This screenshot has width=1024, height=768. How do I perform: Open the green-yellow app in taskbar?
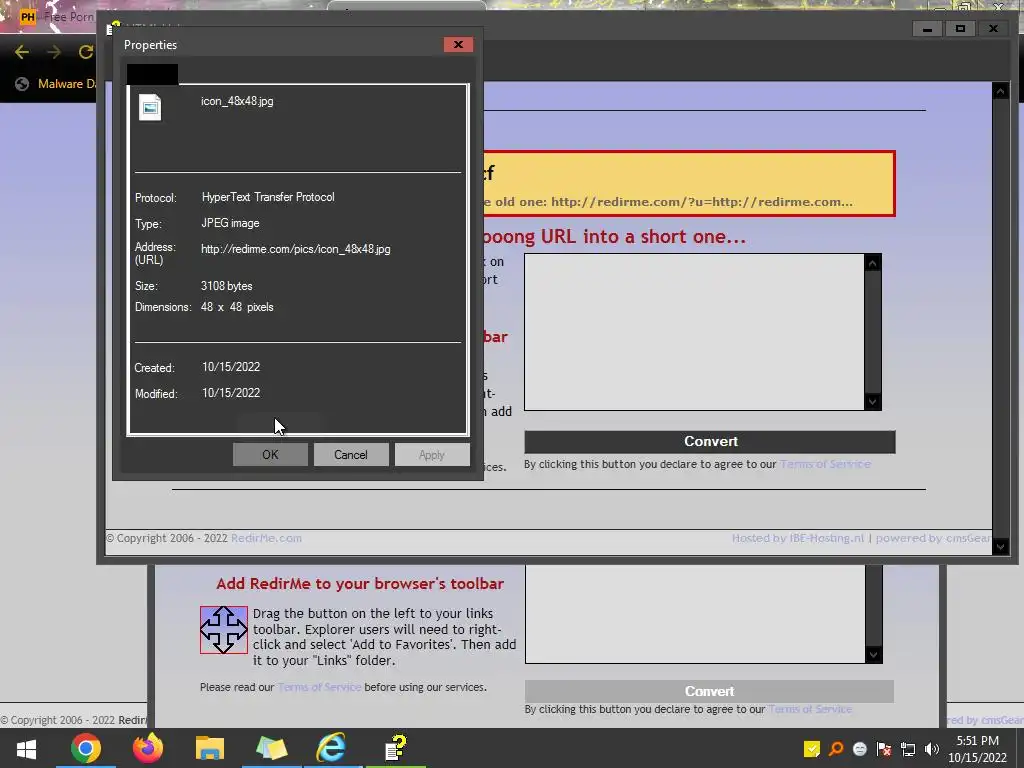(x=272, y=748)
